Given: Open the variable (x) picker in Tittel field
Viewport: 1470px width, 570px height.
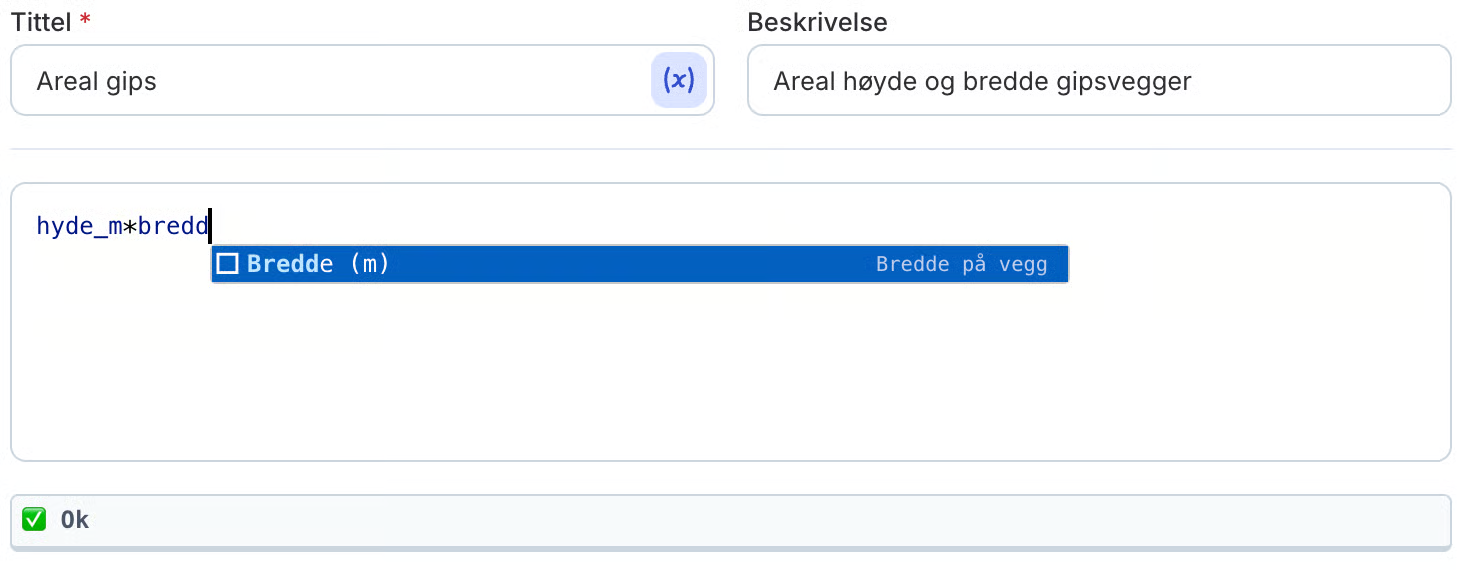Looking at the screenshot, I should pos(679,80).
